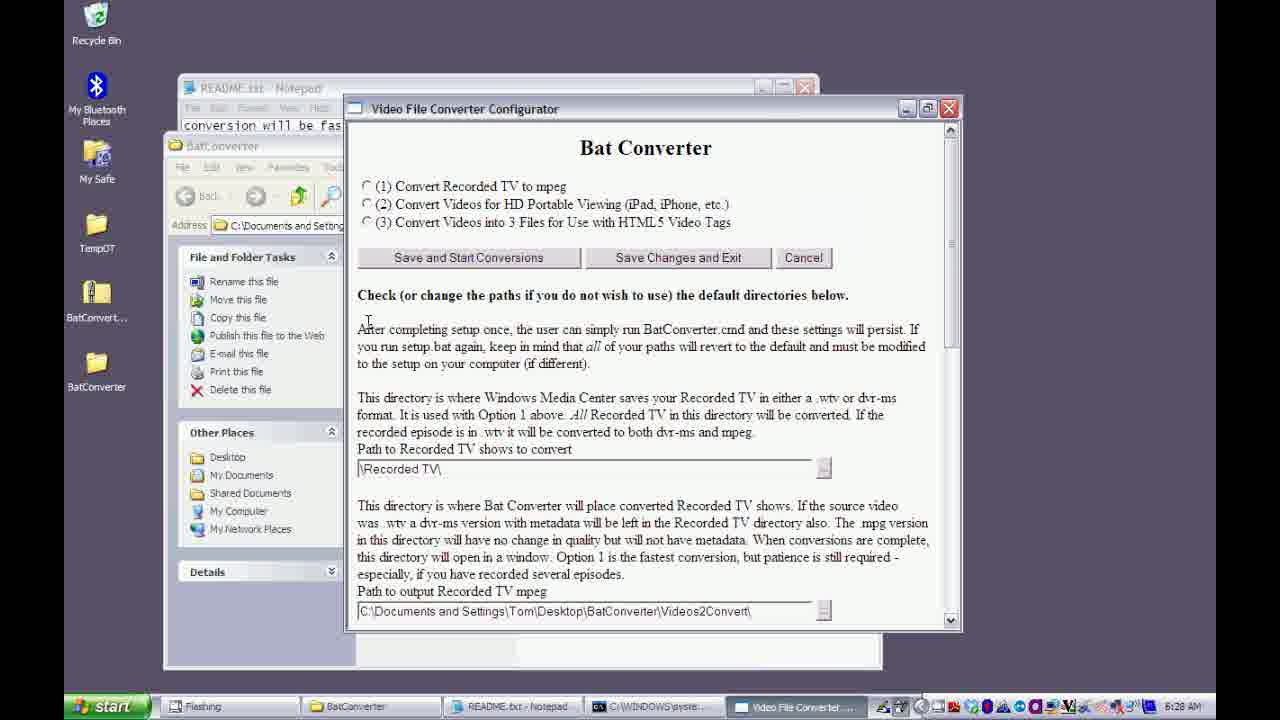The width and height of the screenshot is (1280, 720).
Task: Click scrollbar down arrow in Configurator window
Action: [x=951, y=620]
